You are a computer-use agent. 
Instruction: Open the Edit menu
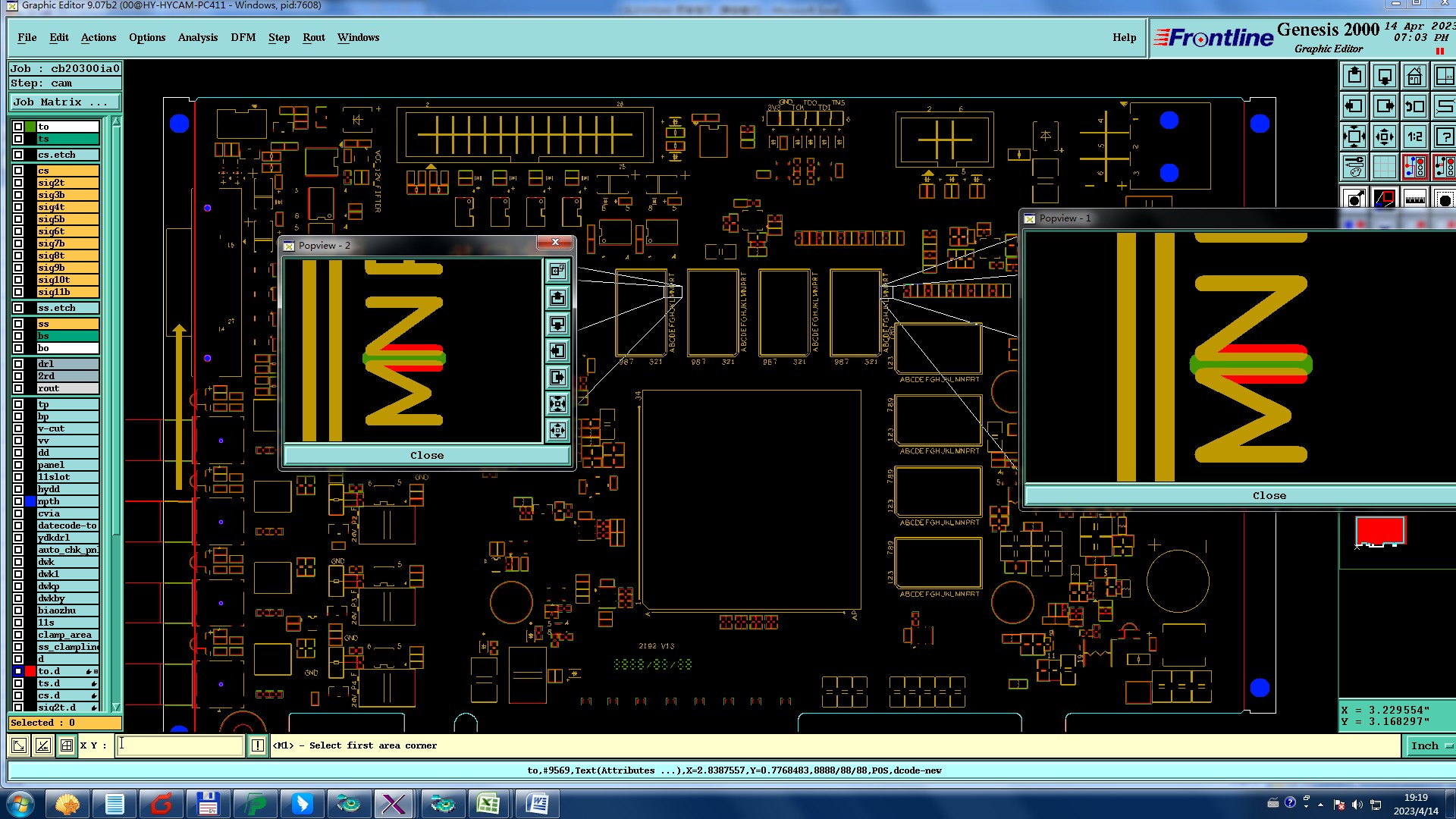point(59,37)
